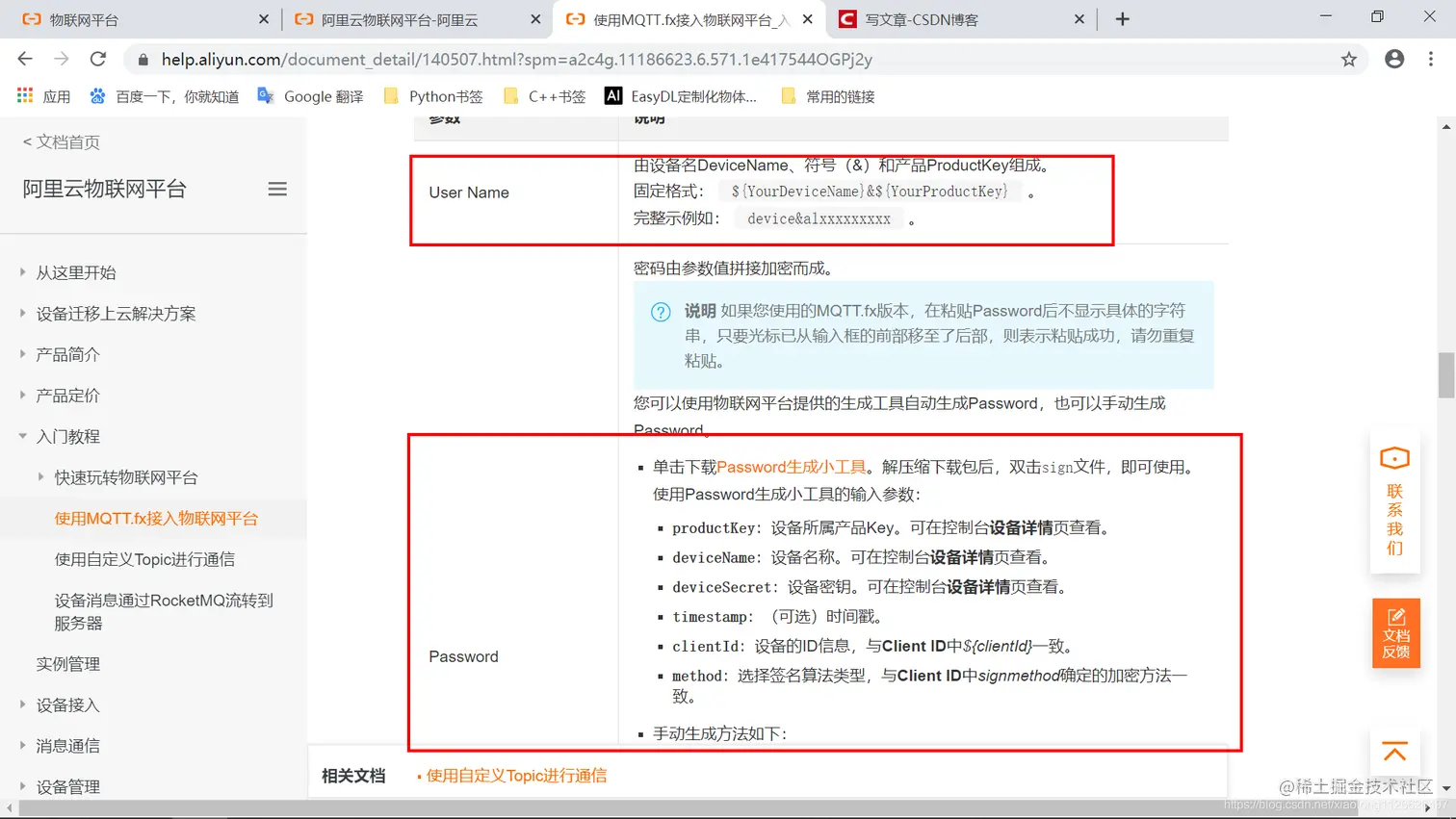Open the Google 翻译 bookmark
This screenshot has height=819, width=1456.
310,96
